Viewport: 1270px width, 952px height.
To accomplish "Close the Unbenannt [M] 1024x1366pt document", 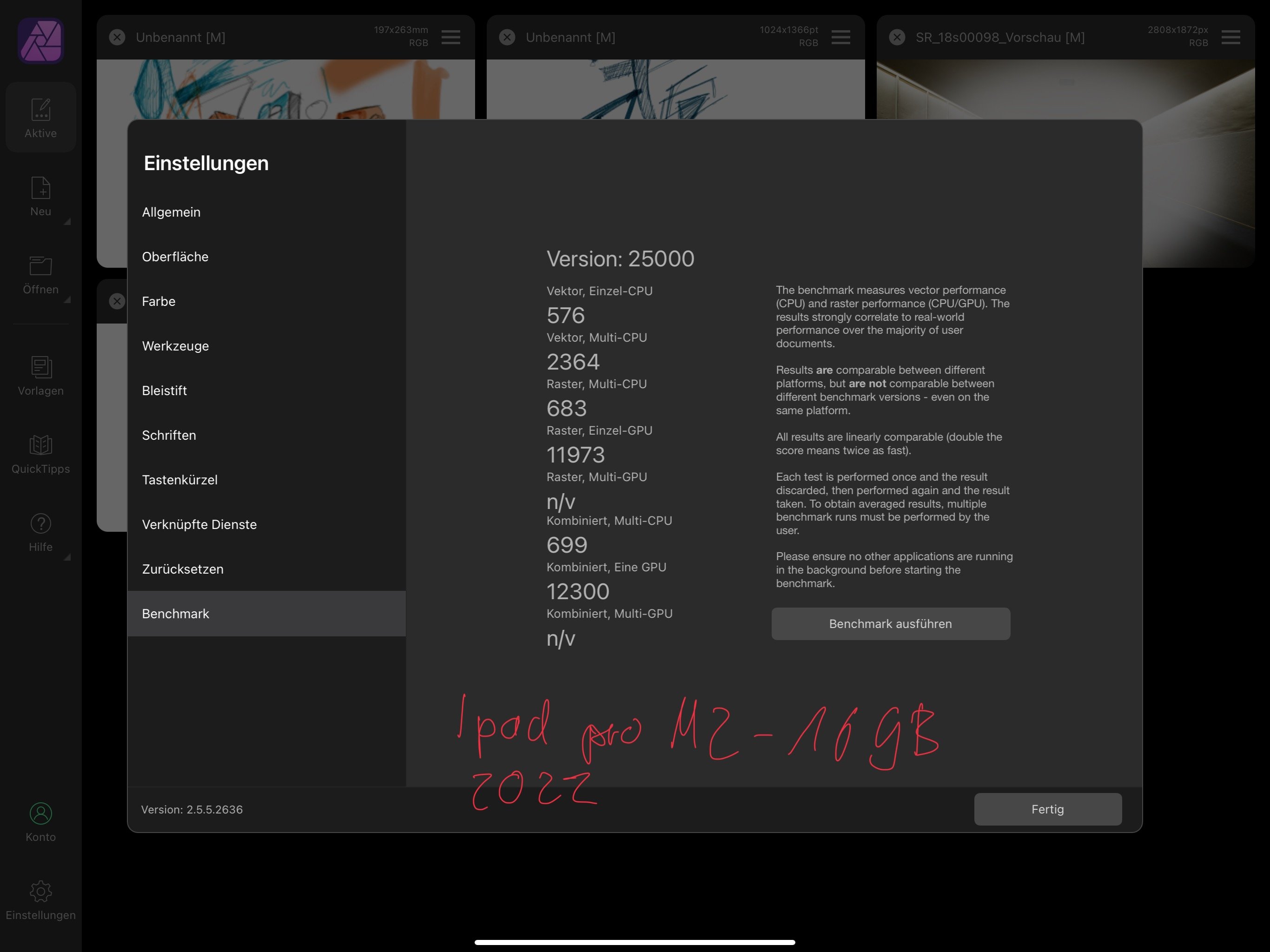I will point(507,37).
